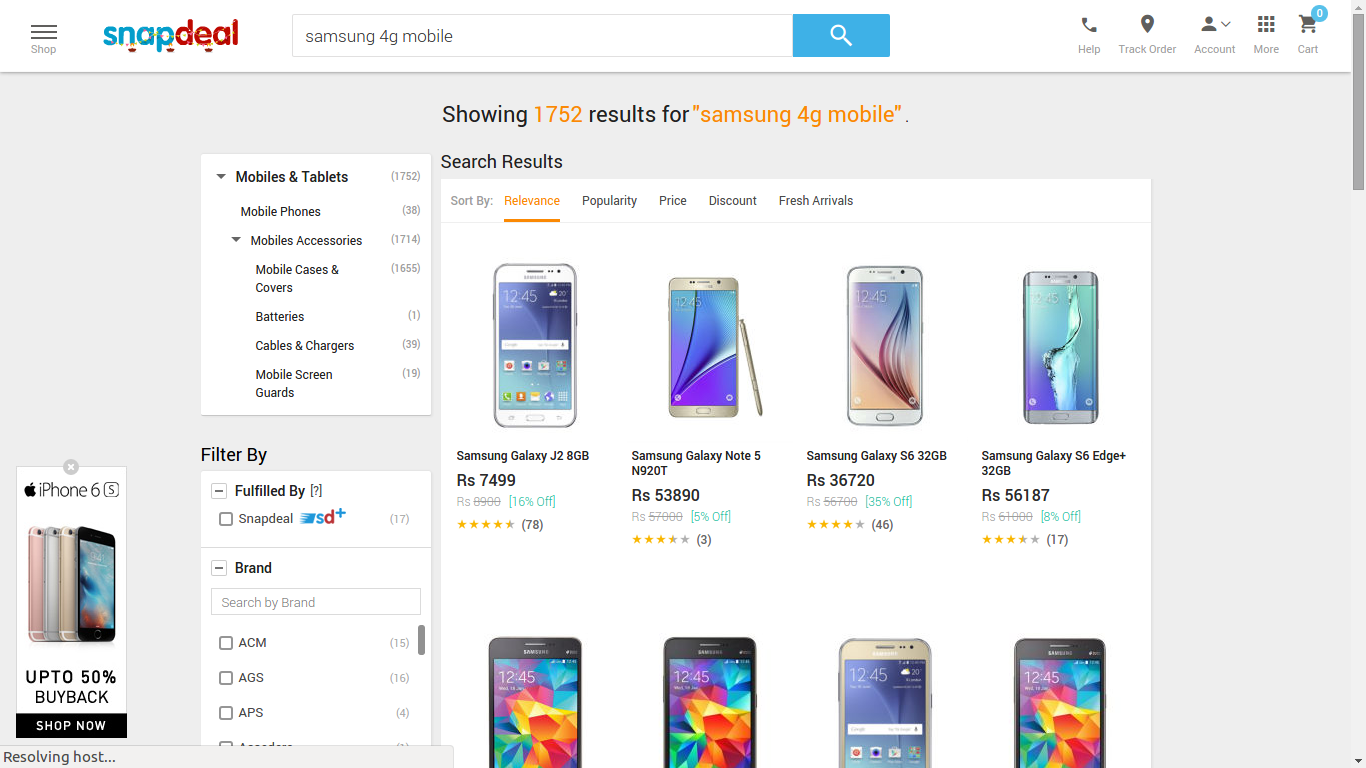Collapse the Mobiles Accessories subtree arrow
Viewport: 1366px width, 768px height.
236,240
